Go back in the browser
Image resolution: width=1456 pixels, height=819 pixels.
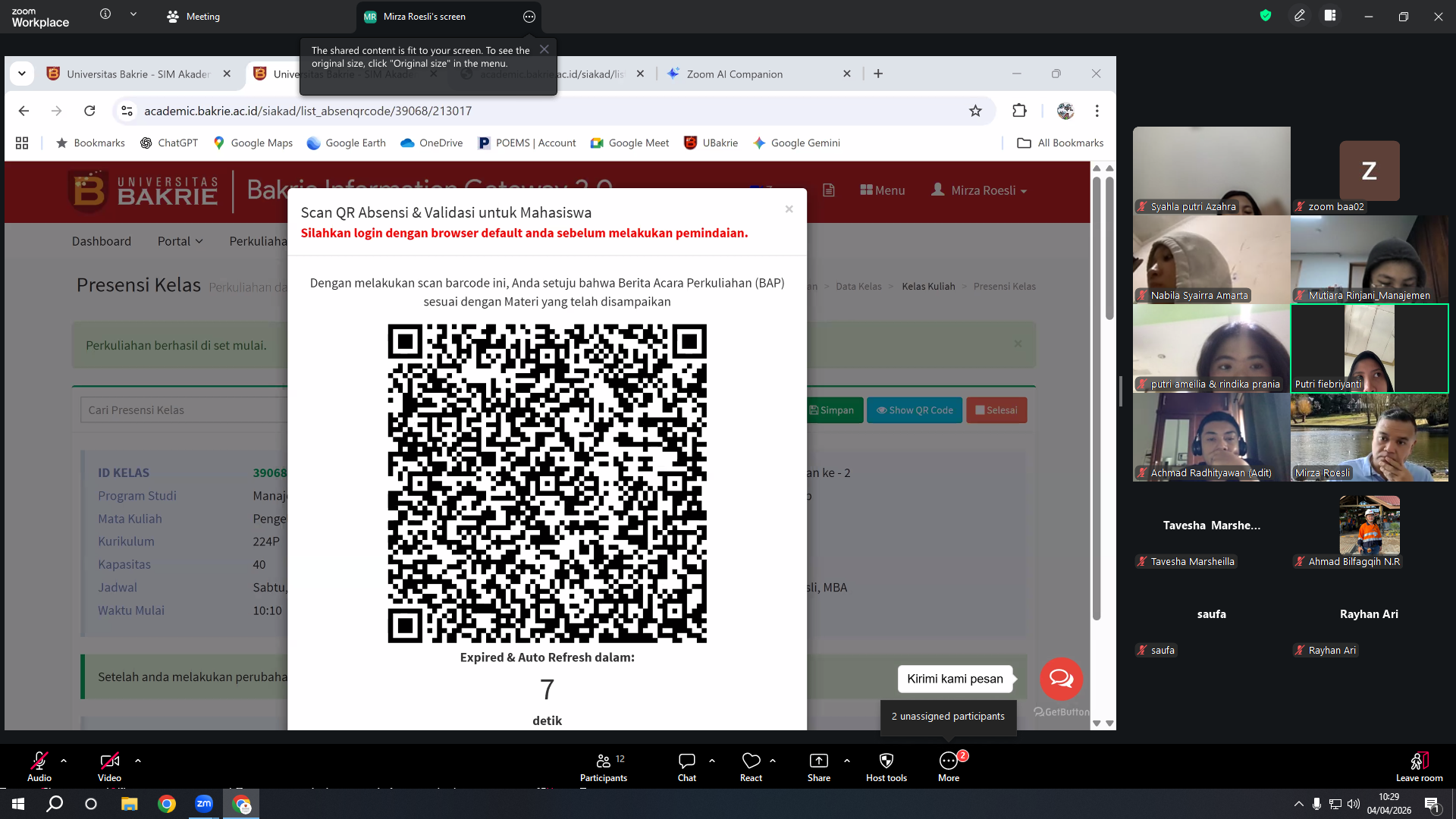(x=24, y=111)
